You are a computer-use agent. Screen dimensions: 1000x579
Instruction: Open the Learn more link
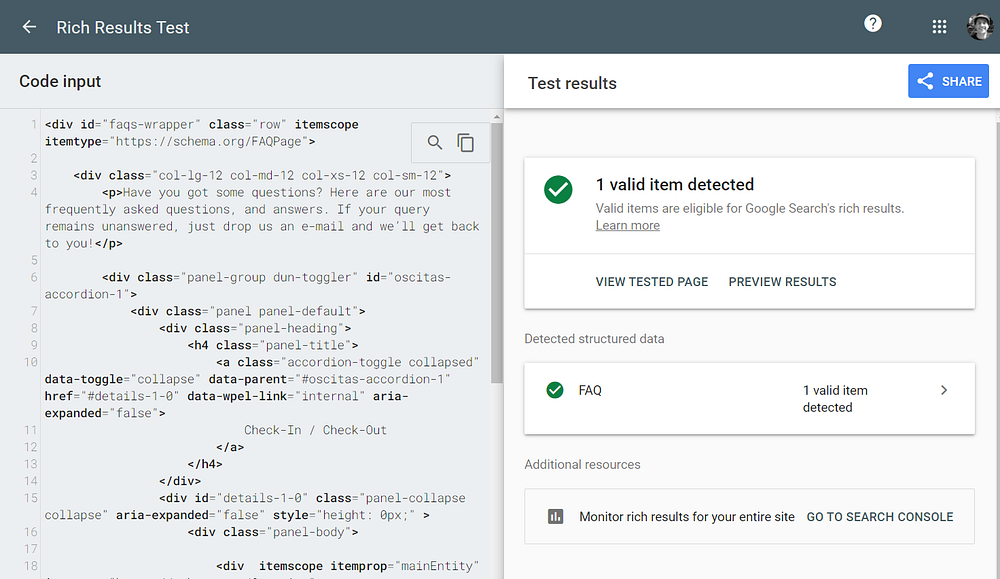pyautogui.click(x=627, y=226)
